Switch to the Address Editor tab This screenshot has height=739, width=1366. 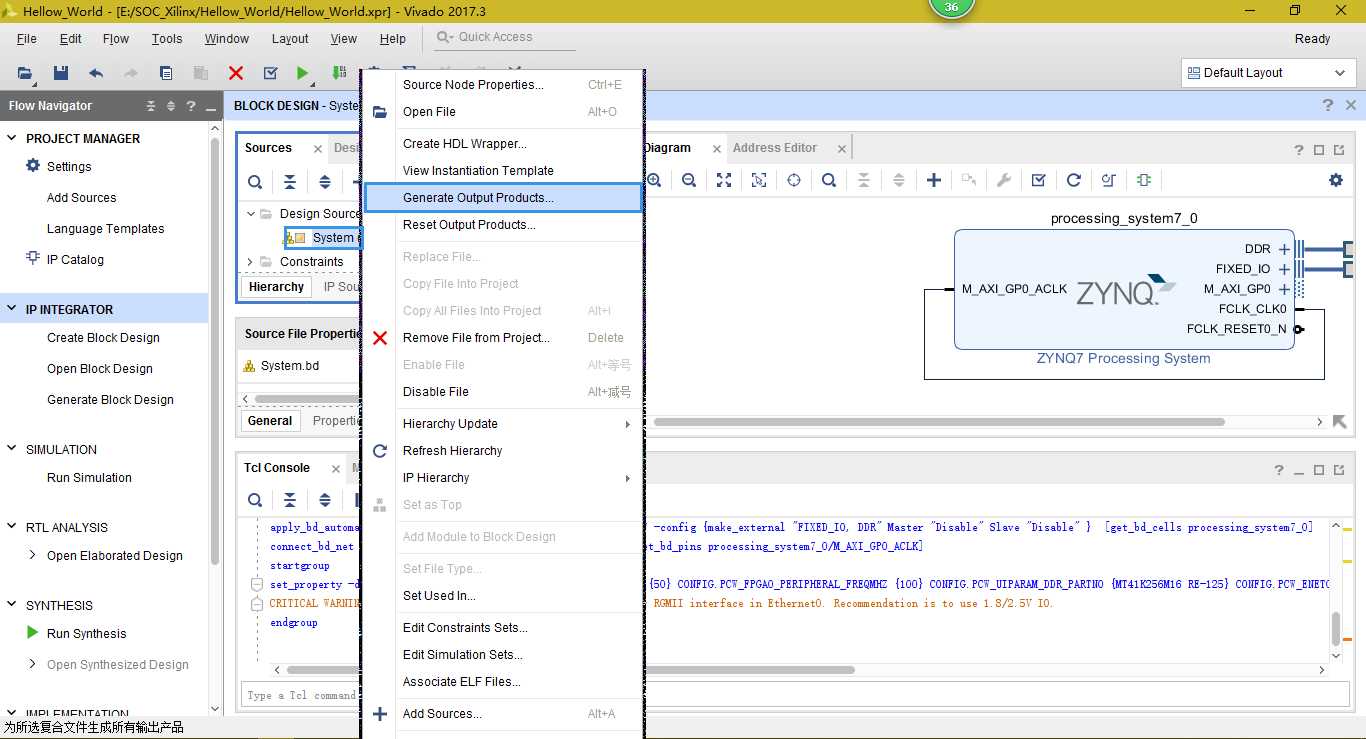775,147
